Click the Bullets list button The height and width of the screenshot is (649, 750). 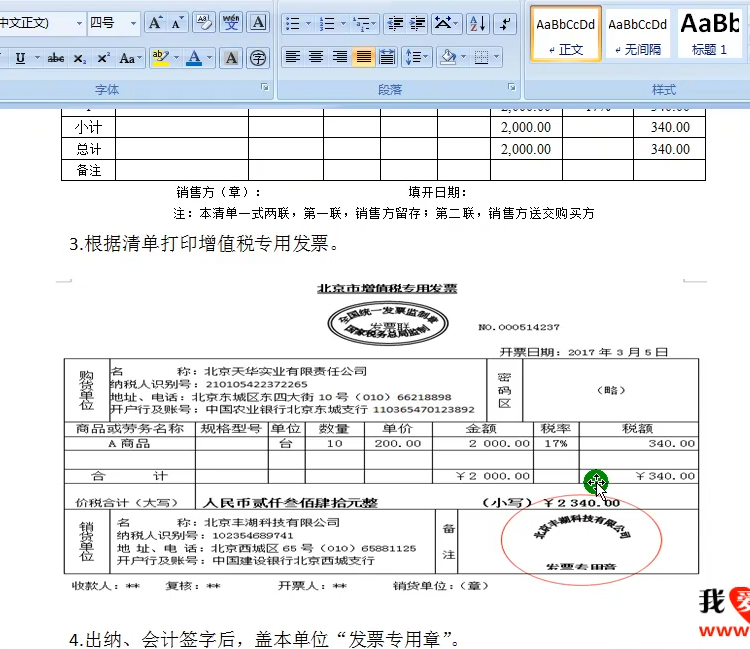pyautogui.click(x=292, y=23)
